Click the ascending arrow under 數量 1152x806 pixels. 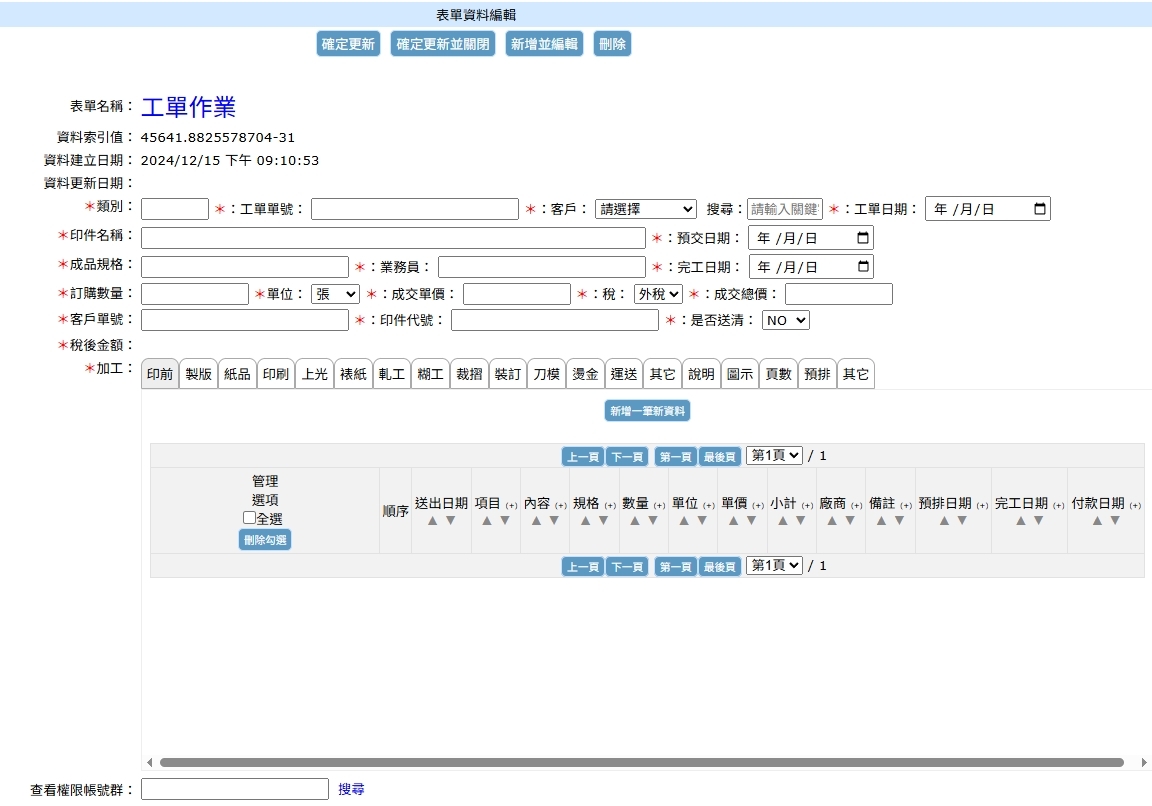coord(635,521)
